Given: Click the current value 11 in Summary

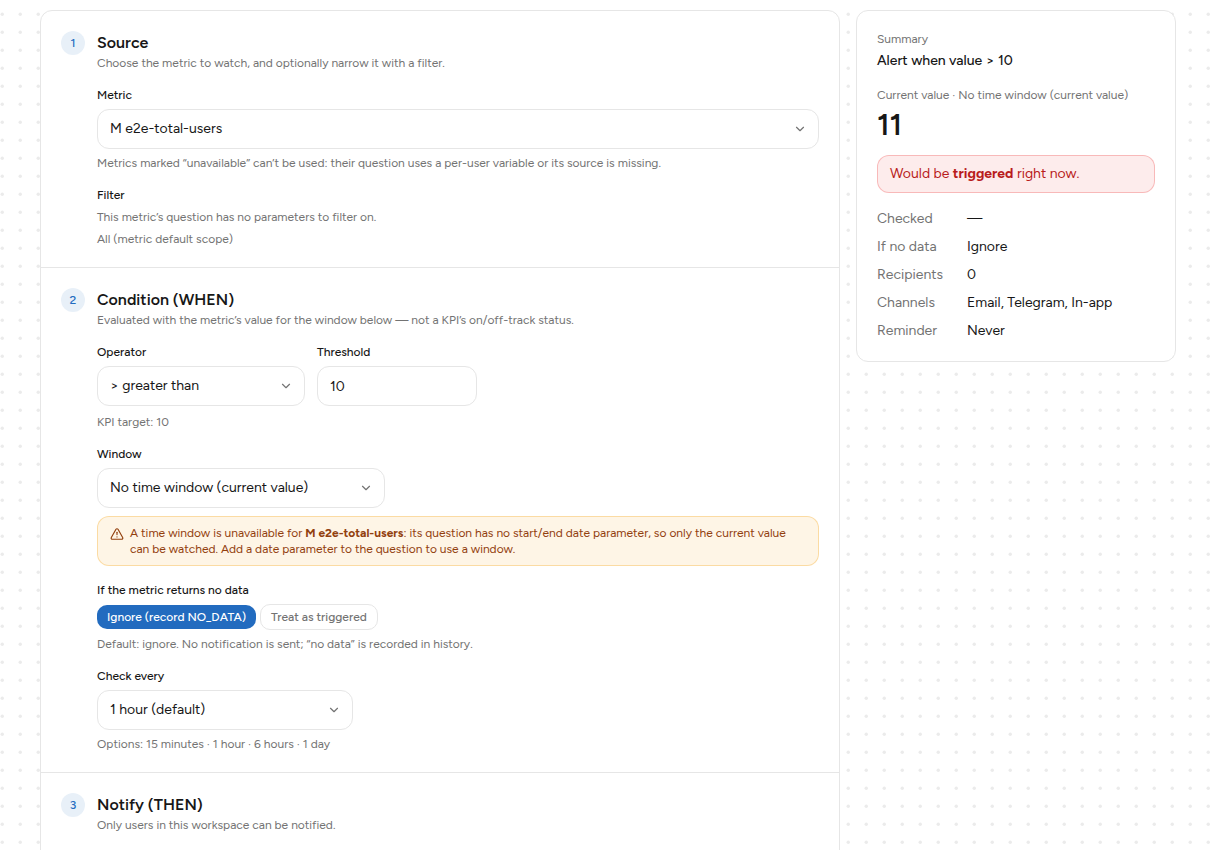Looking at the screenshot, I should 889,125.
